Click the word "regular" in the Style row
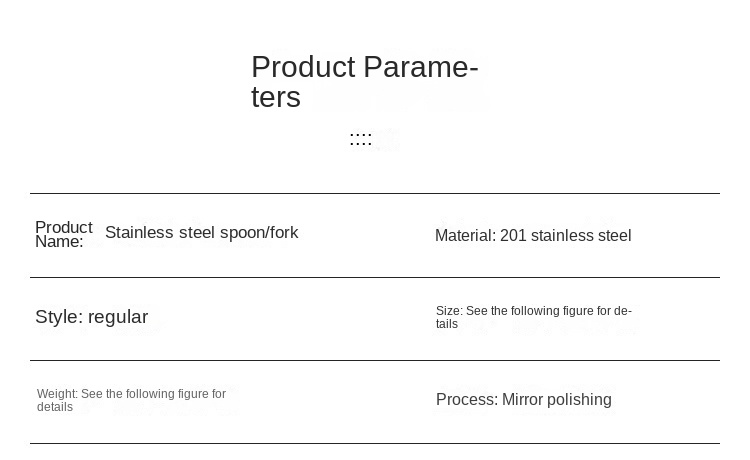This screenshot has width=750, height=460. pyautogui.click(x=118, y=317)
